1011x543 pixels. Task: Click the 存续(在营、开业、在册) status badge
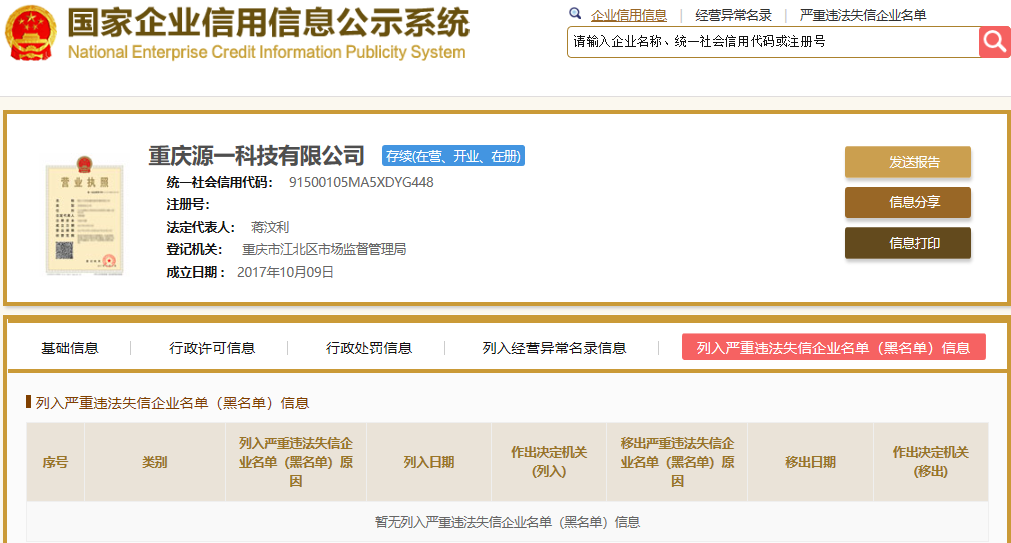pos(453,156)
